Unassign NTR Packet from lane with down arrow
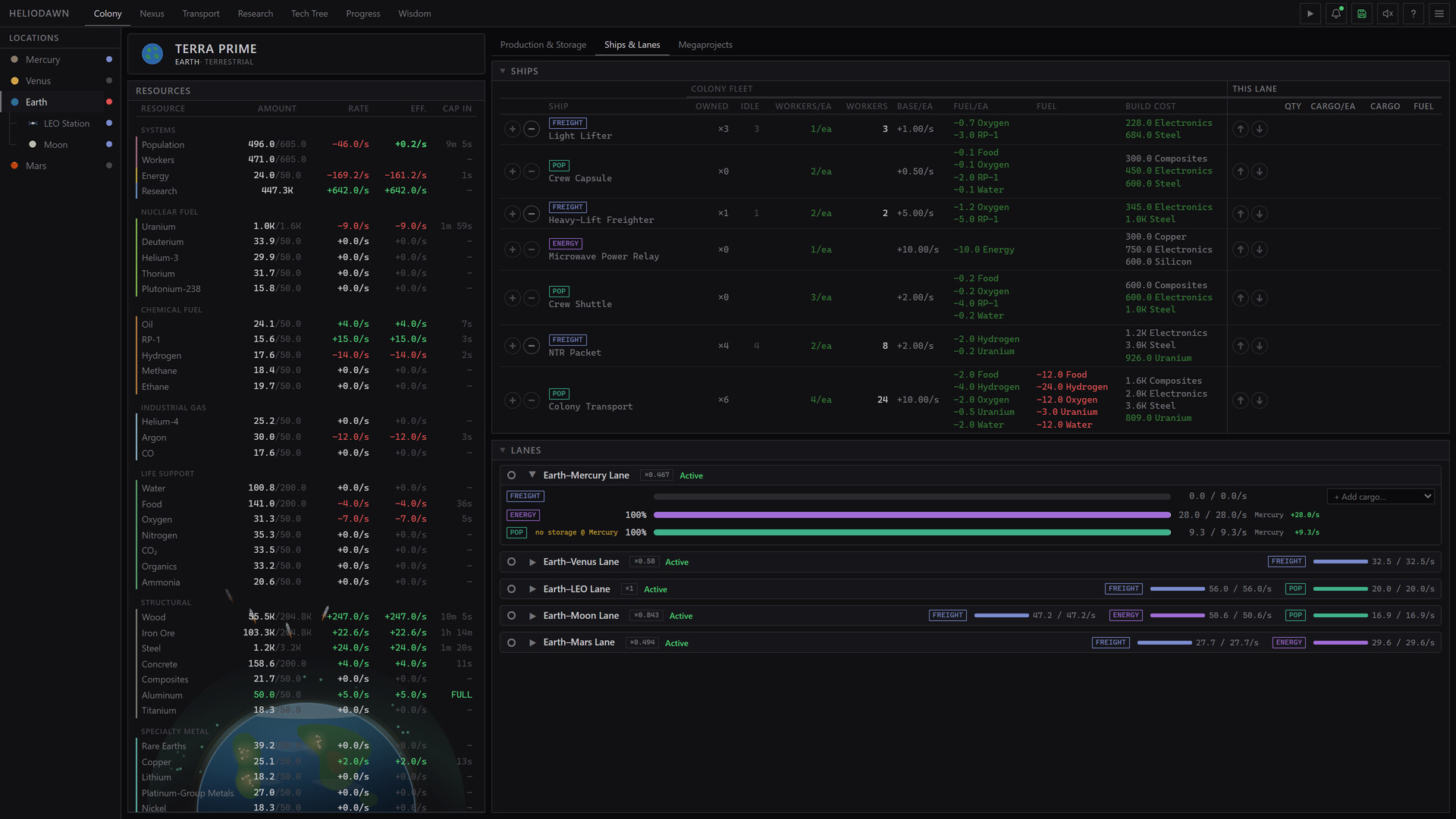This screenshot has height=819, width=1456. pyautogui.click(x=1260, y=346)
